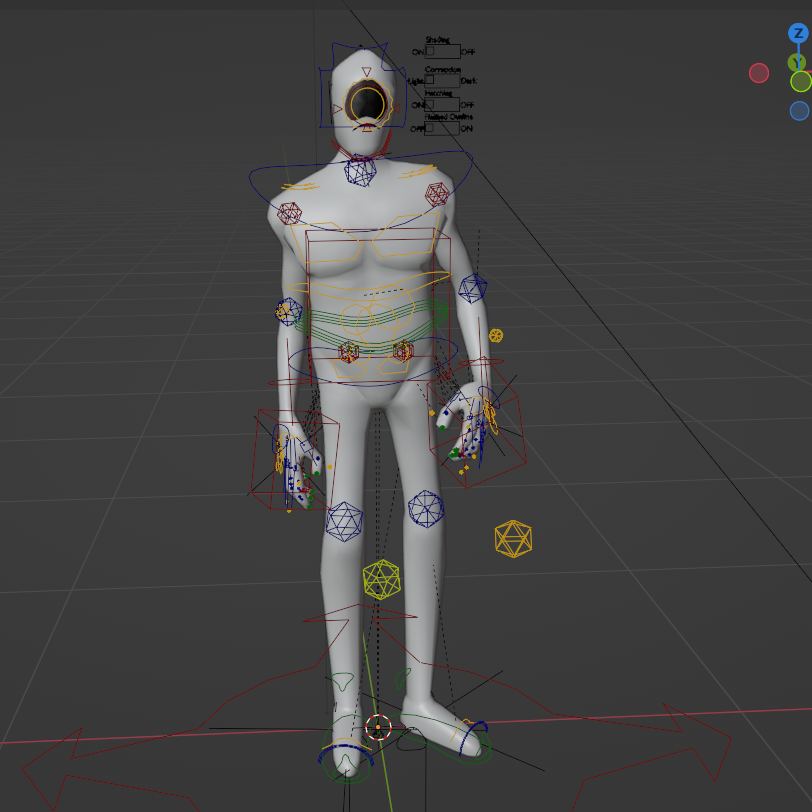This screenshot has height=812, width=812.
Task: Select the small orange circle near the forearm
Action: coord(496,336)
